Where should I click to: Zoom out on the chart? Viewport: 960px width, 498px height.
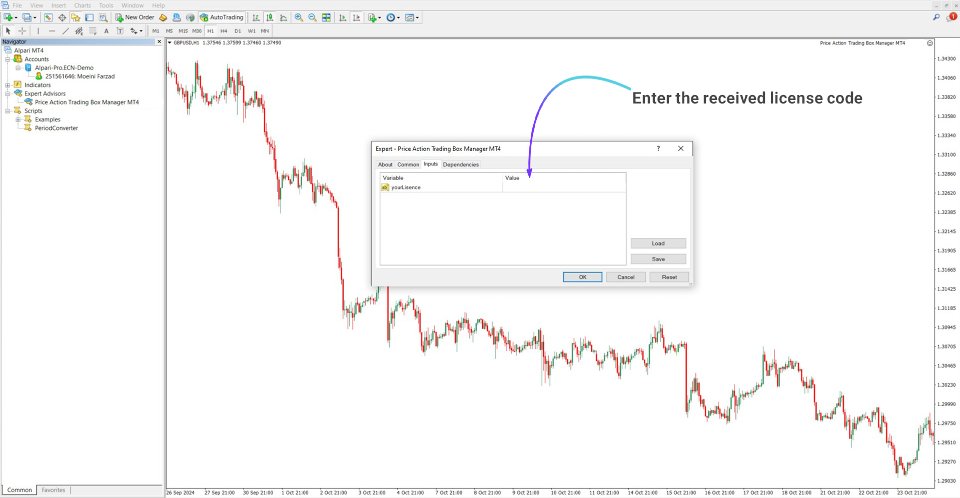(x=312, y=18)
